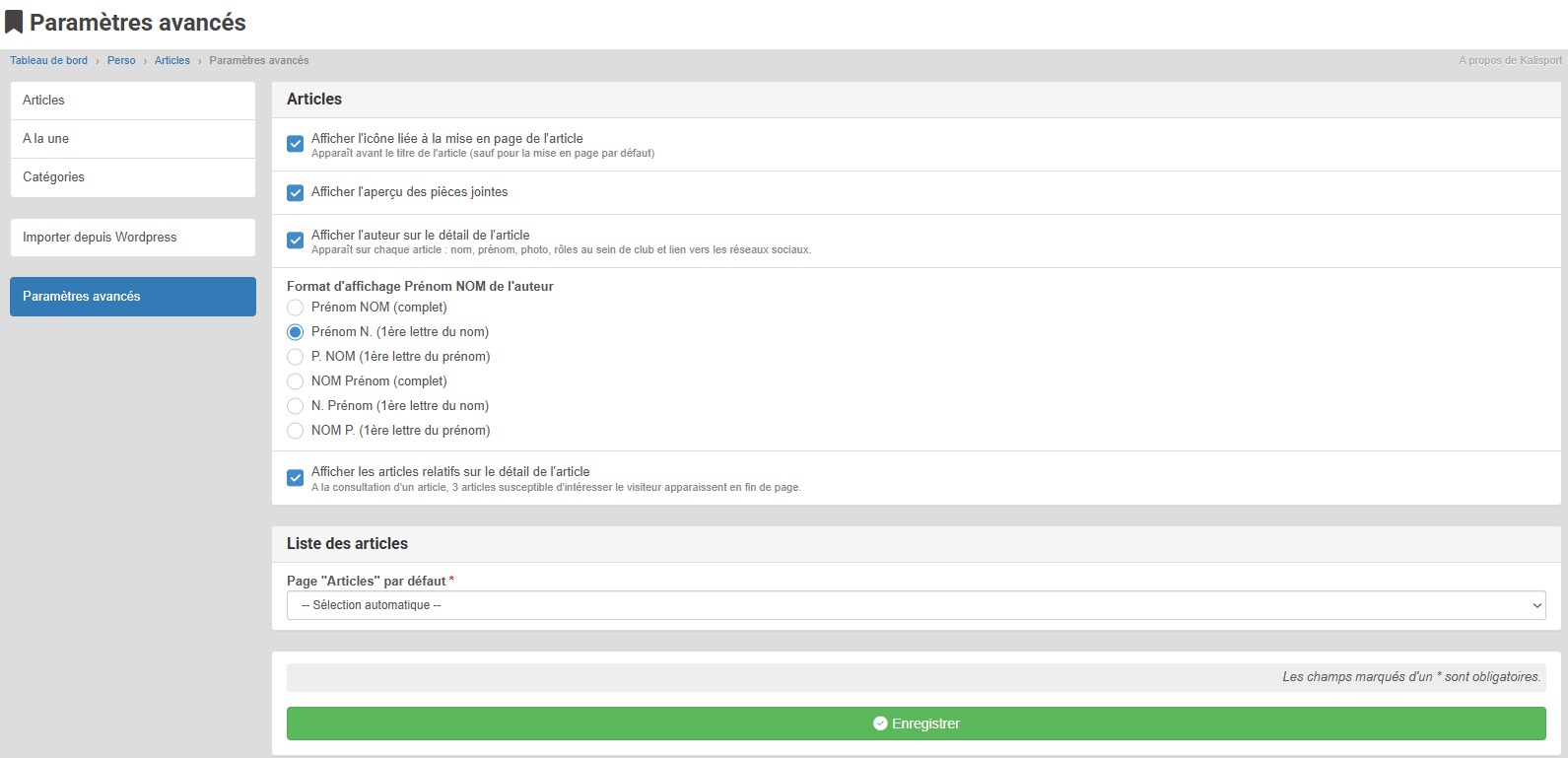
Task: Click the bookmark icon beside Paramètres avancés title
Action: point(14,23)
